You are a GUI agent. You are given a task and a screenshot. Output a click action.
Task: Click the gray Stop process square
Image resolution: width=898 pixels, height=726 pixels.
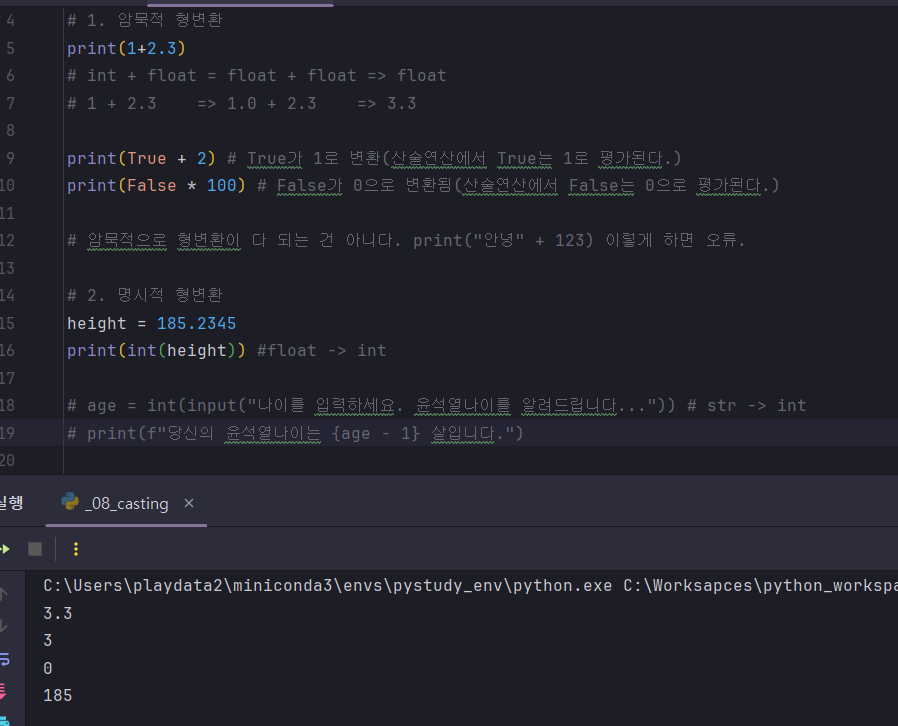35,549
